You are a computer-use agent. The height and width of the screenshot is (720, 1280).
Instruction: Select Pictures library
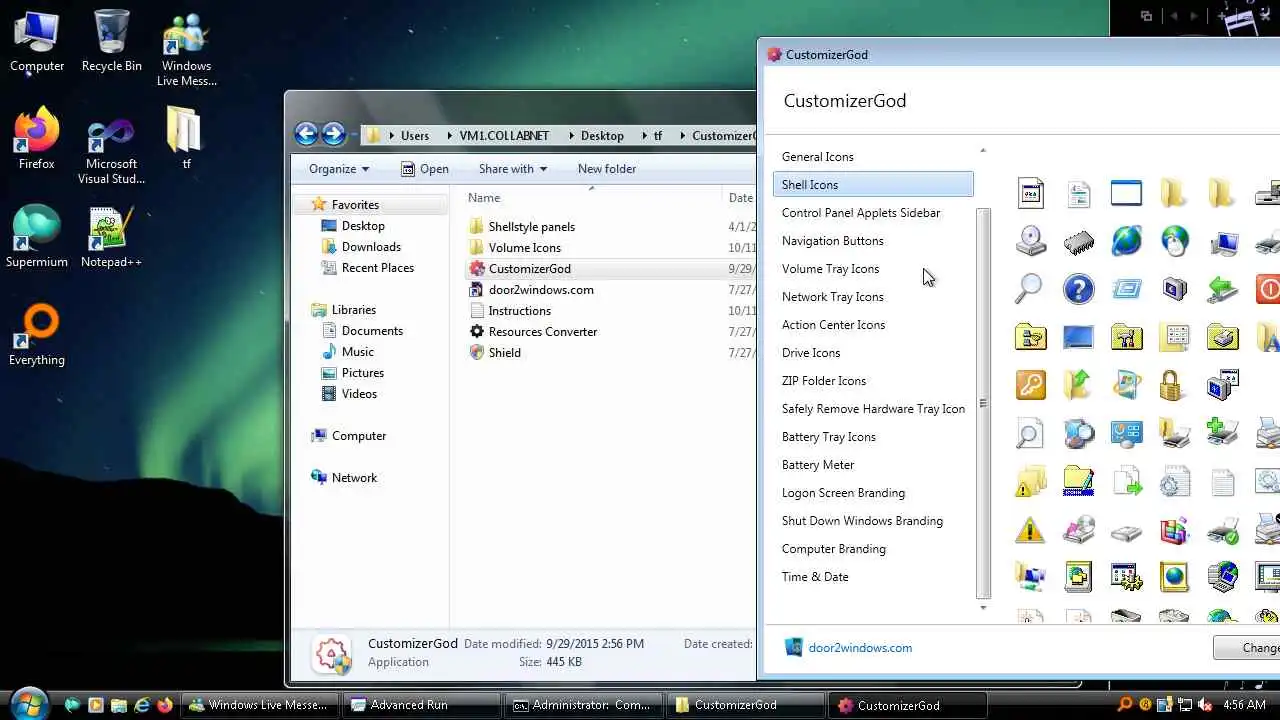pyautogui.click(x=362, y=373)
